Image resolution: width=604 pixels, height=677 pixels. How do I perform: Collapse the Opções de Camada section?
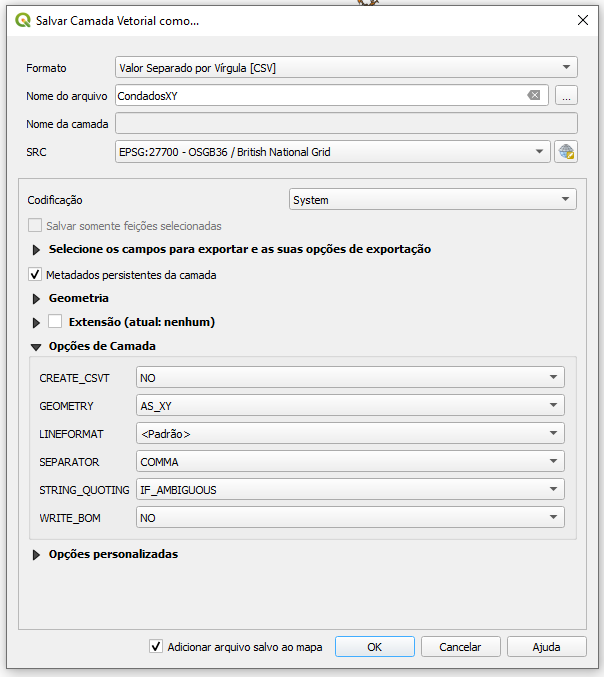37,347
